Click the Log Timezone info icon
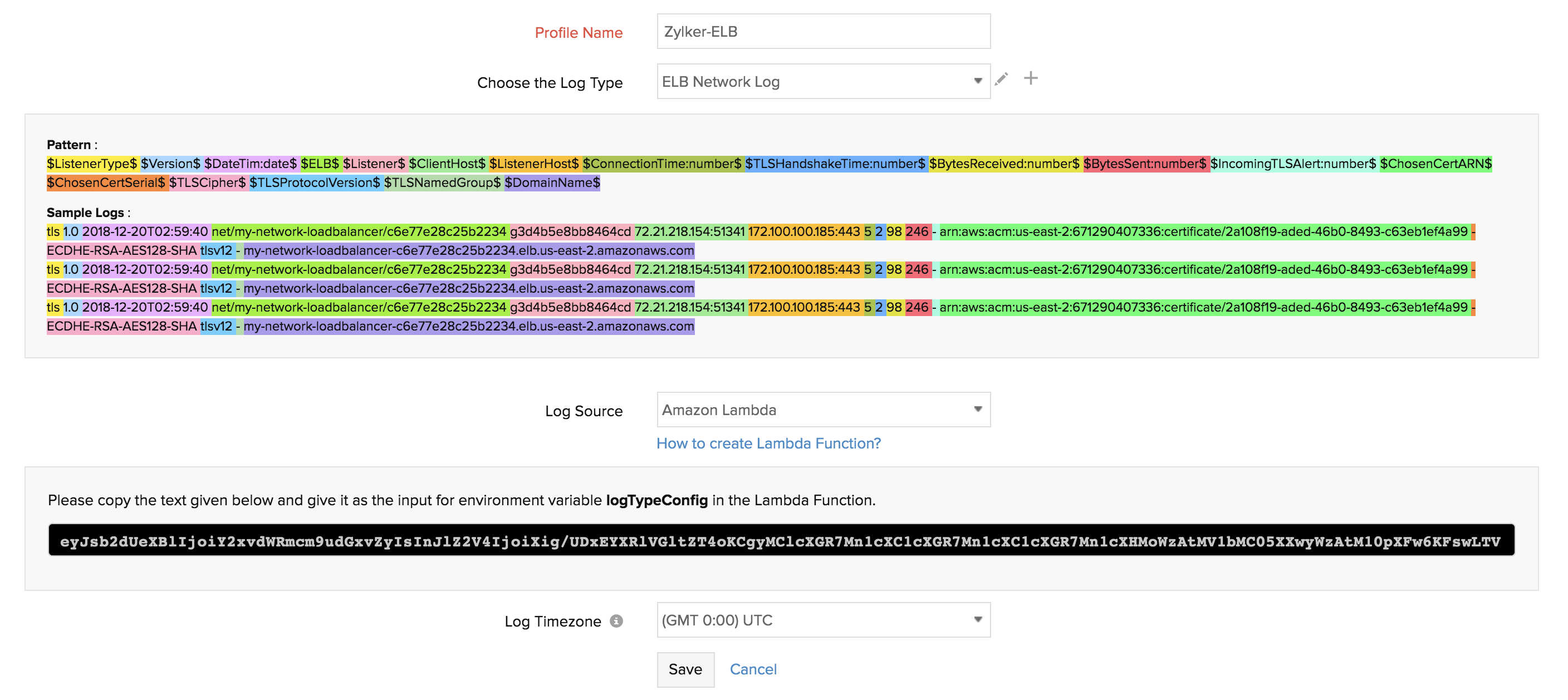The width and height of the screenshot is (1568, 700). [x=616, y=621]
